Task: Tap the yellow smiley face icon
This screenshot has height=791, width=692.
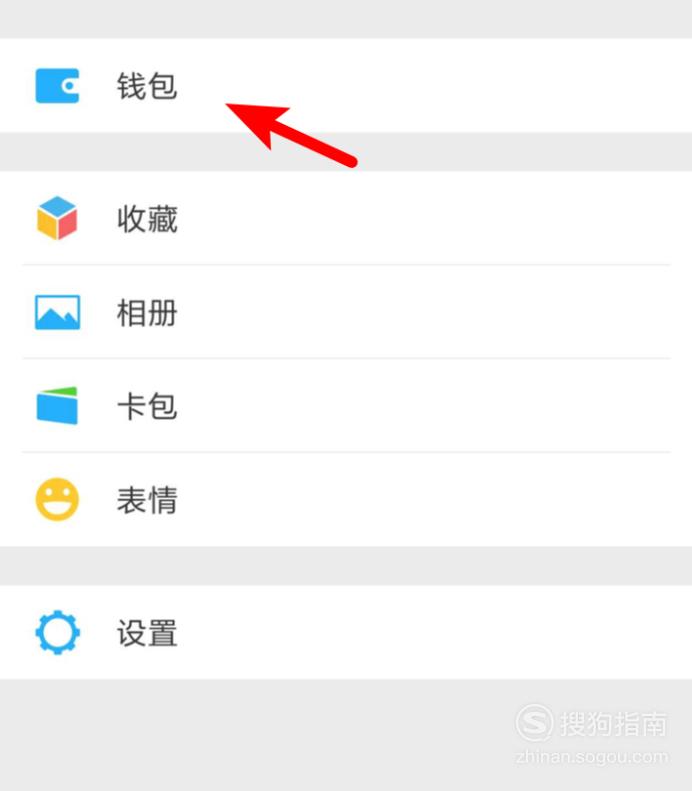Action: coord(57,499)
